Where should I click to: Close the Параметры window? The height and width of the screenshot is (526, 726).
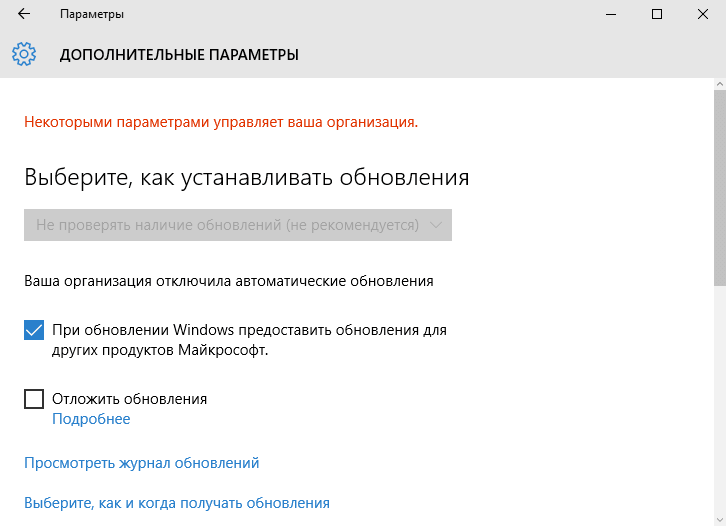pos(702,14)
